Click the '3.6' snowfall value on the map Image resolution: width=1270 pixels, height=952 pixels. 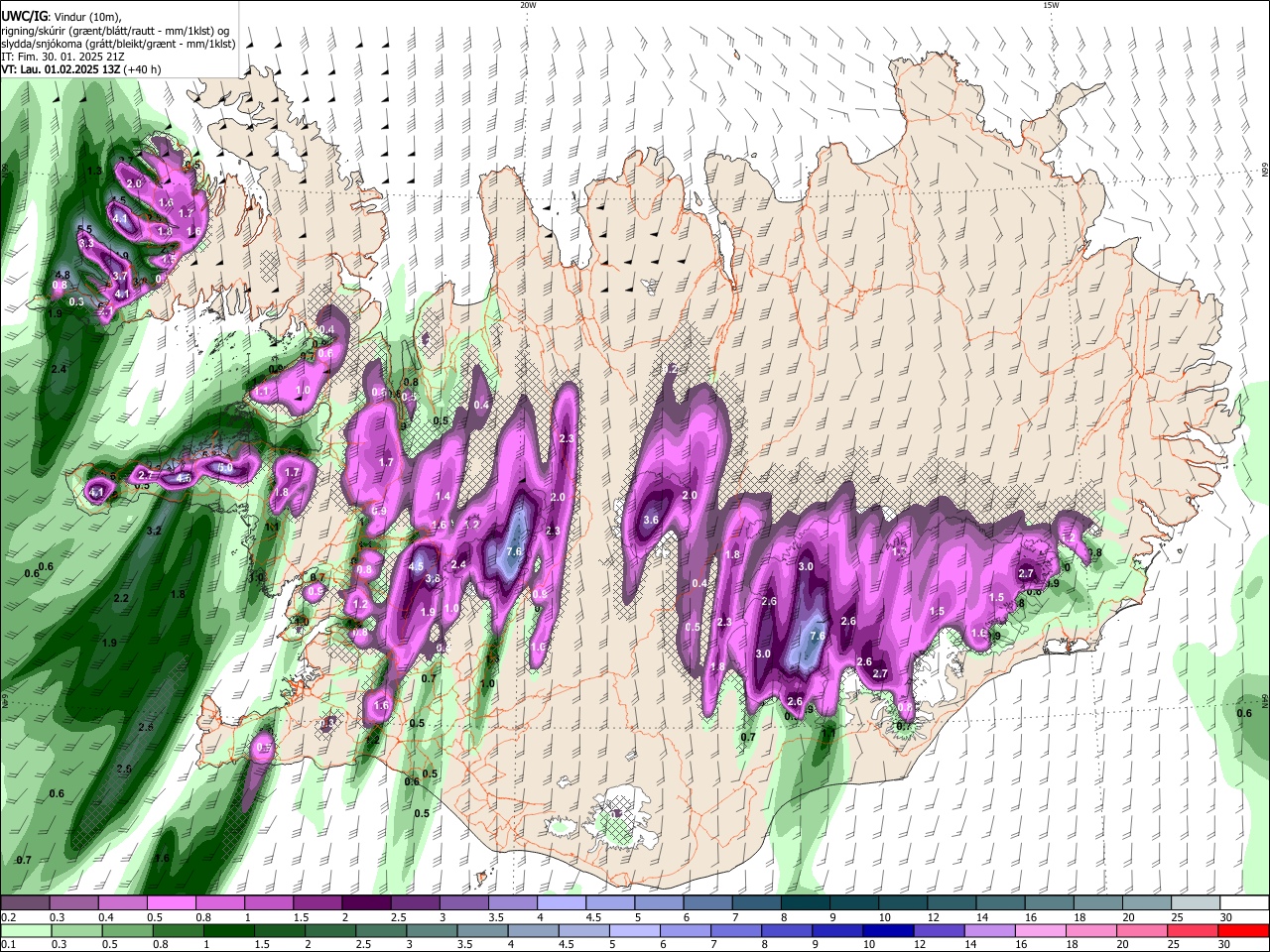coord(651,520)
